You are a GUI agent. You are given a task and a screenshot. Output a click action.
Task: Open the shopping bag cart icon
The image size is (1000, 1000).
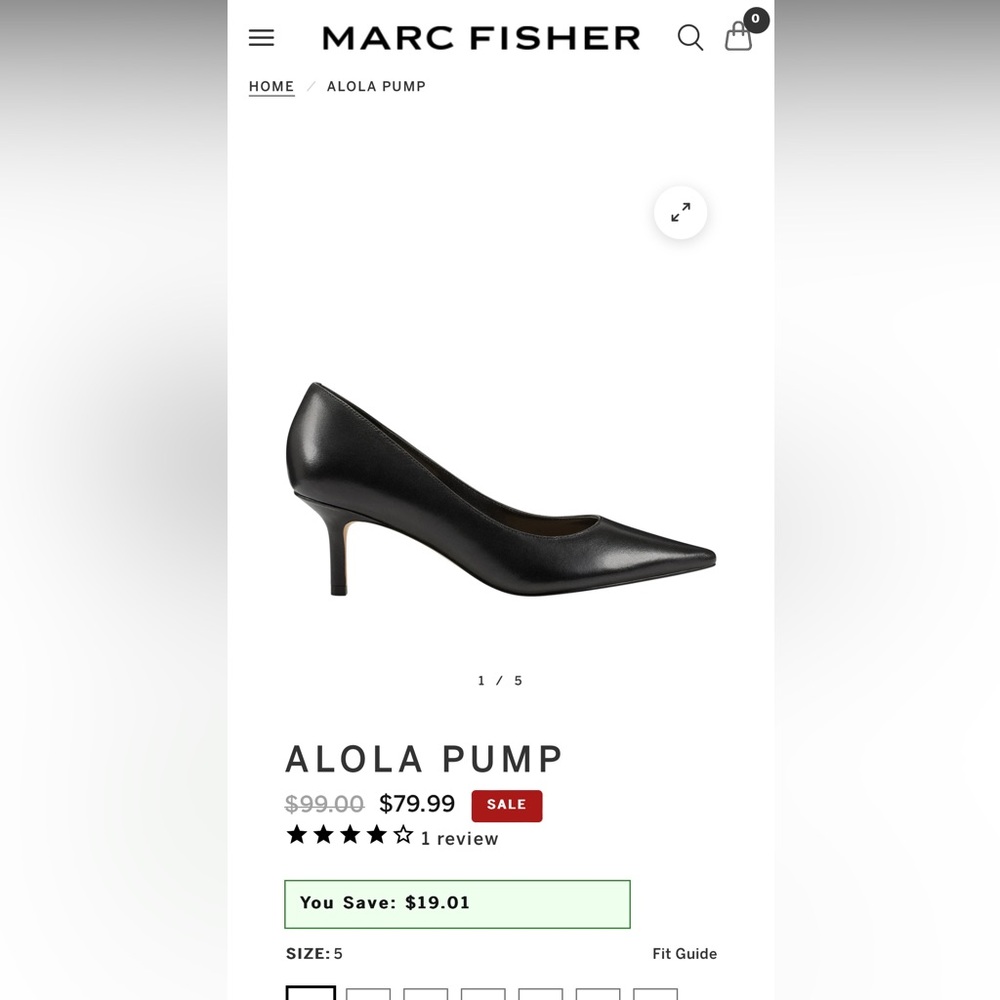pos(738,38)
